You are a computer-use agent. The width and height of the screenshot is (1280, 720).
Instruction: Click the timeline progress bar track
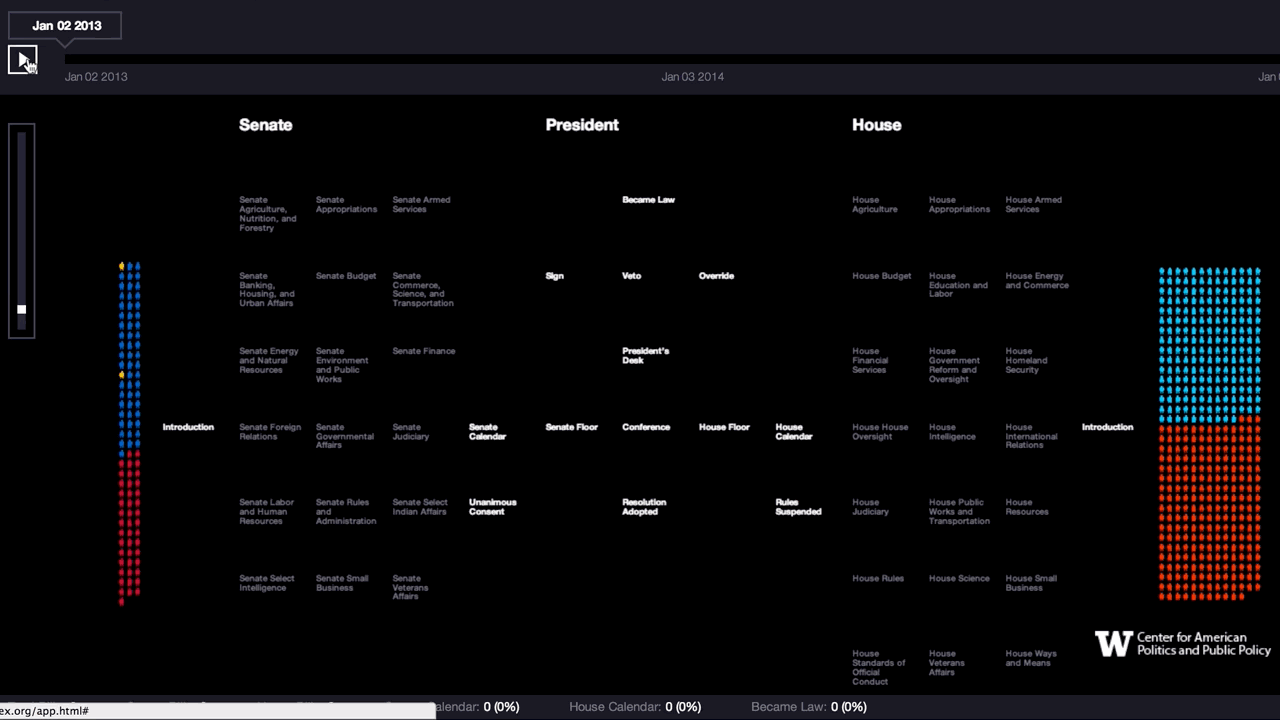tap(660, 59)
